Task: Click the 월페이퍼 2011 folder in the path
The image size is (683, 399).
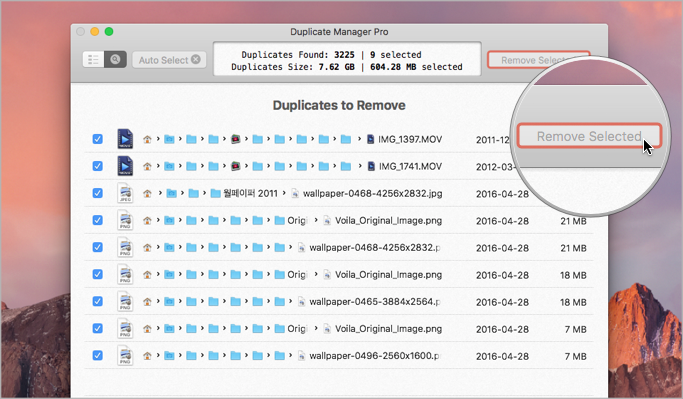Action: (x=244, y=193)
